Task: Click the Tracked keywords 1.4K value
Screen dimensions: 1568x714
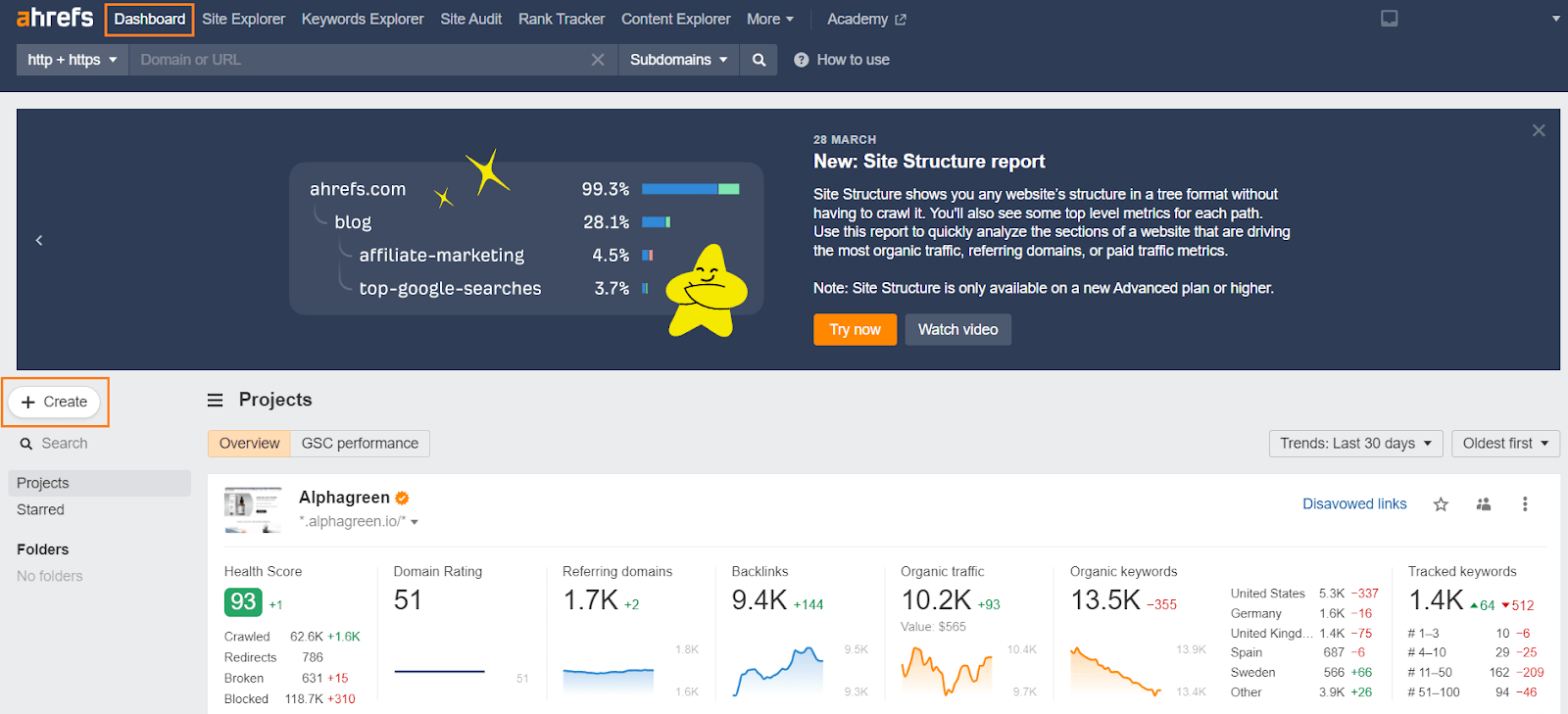Action: coord(1436,600)
